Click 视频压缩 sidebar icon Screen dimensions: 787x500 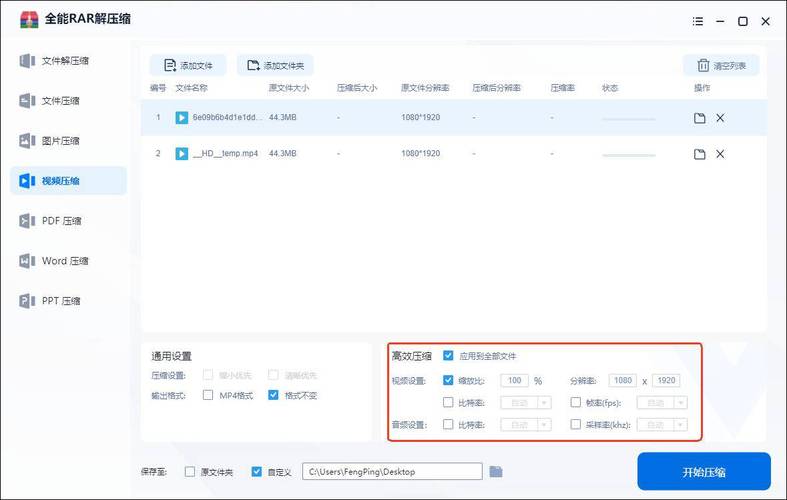[27, 181]
